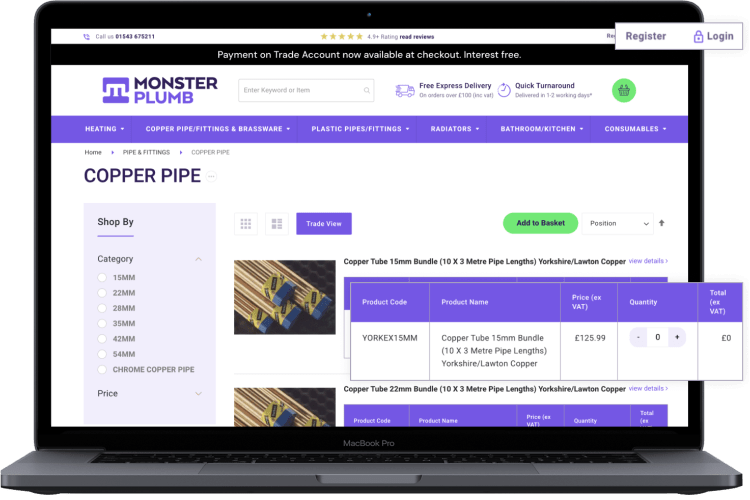750x500 pixels.
Task: Open Plastic Pipes/Fittings menu
Action: pyautogui.click(x=360, y=129)
